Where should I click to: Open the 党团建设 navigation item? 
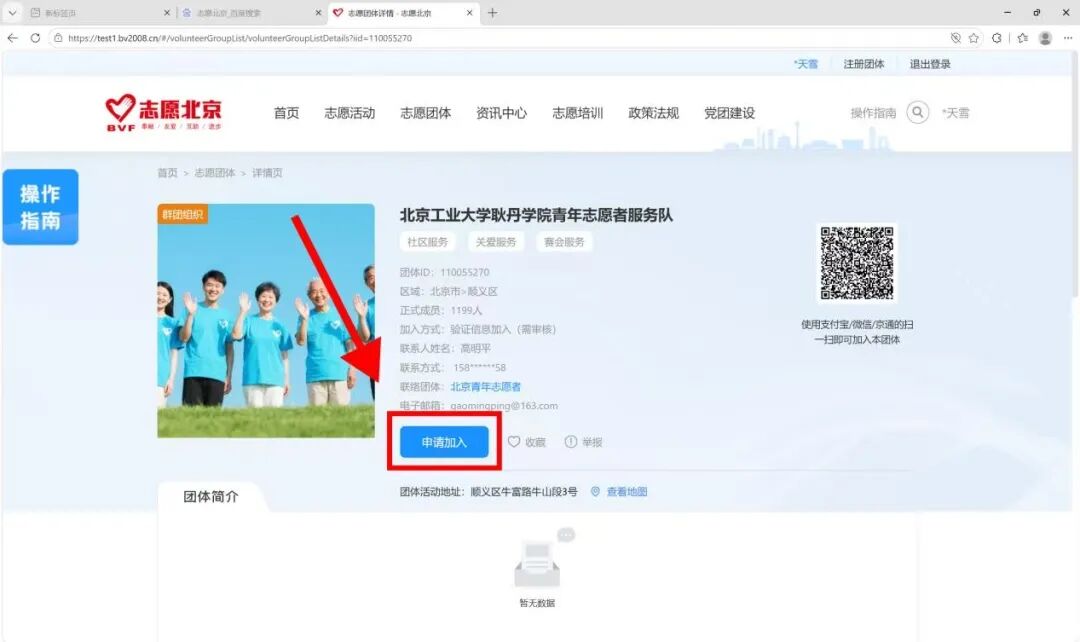(729, 113)
